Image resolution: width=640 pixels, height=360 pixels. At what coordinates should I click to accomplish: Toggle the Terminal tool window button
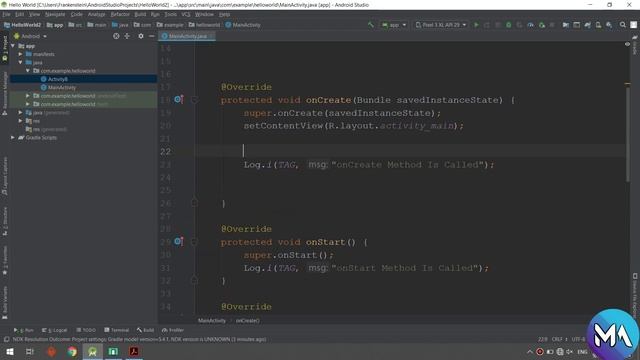click(116, 330)
